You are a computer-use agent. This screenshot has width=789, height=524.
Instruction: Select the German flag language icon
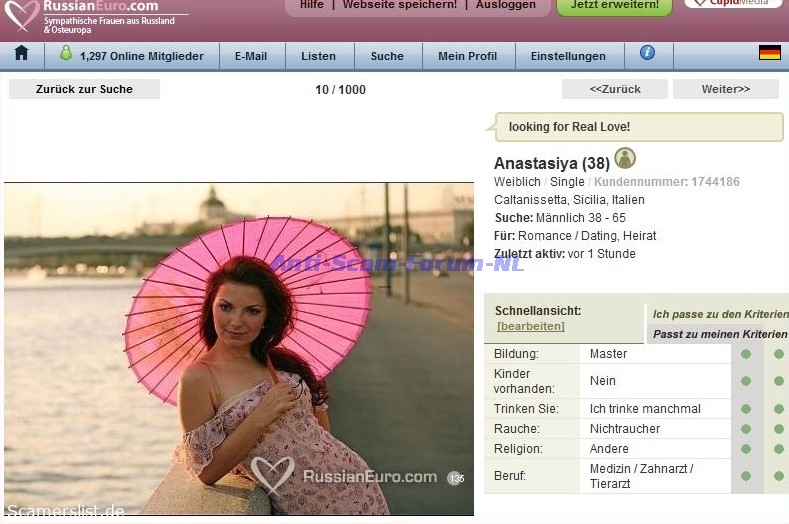tap(769, 53)
